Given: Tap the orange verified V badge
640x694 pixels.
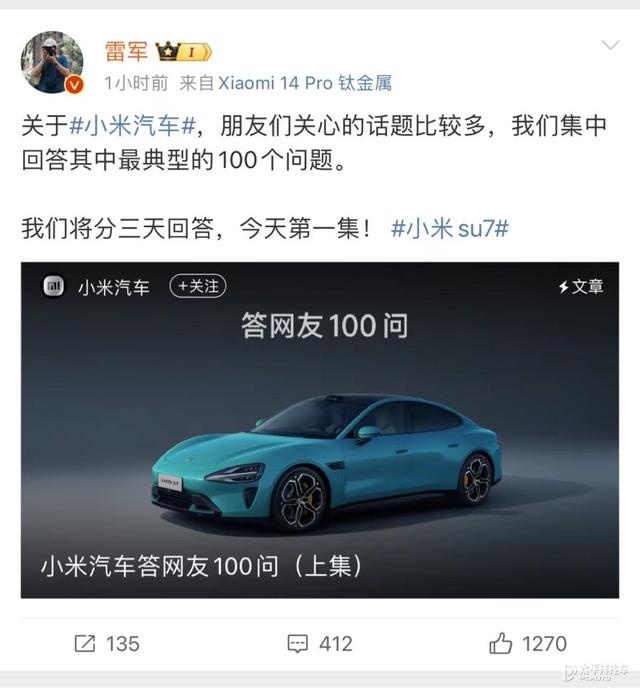Looking at the screenshot, I should coord(74,85).
